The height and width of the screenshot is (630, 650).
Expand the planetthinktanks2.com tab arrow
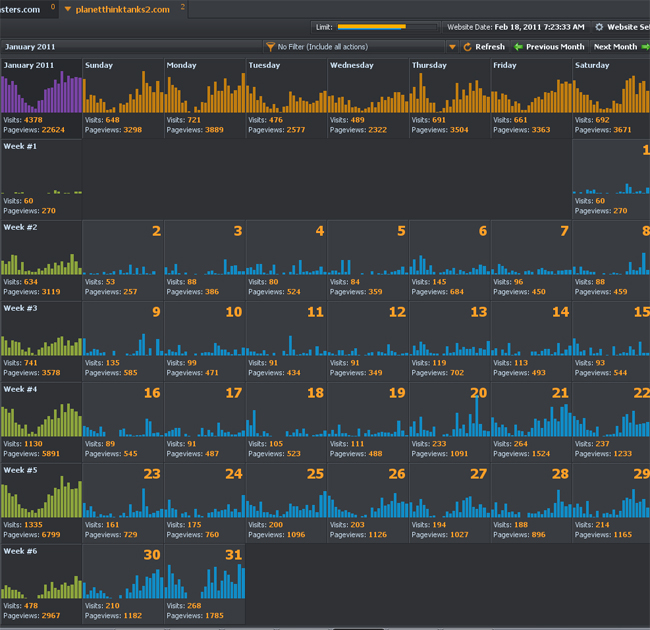click(x=68, y=9)
